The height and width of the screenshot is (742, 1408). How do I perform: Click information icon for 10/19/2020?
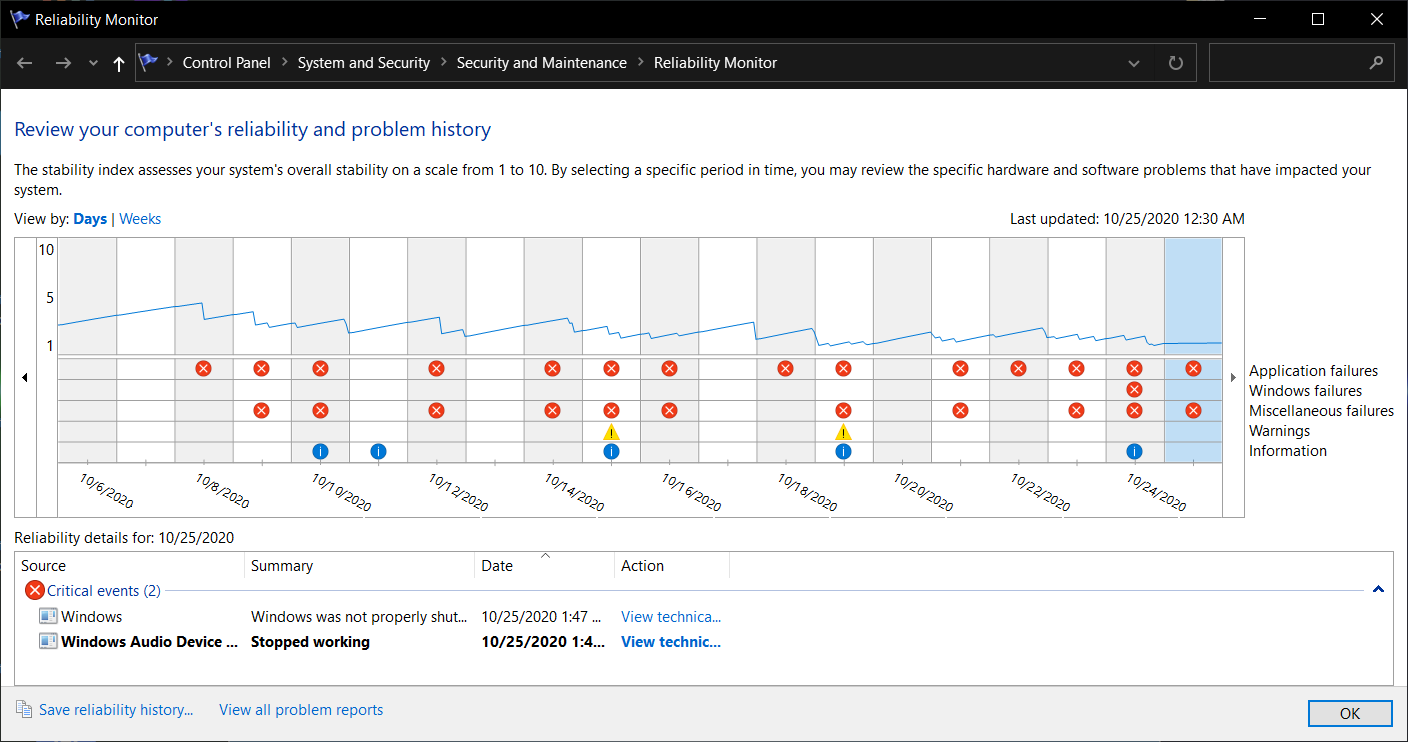click(843, 451)
